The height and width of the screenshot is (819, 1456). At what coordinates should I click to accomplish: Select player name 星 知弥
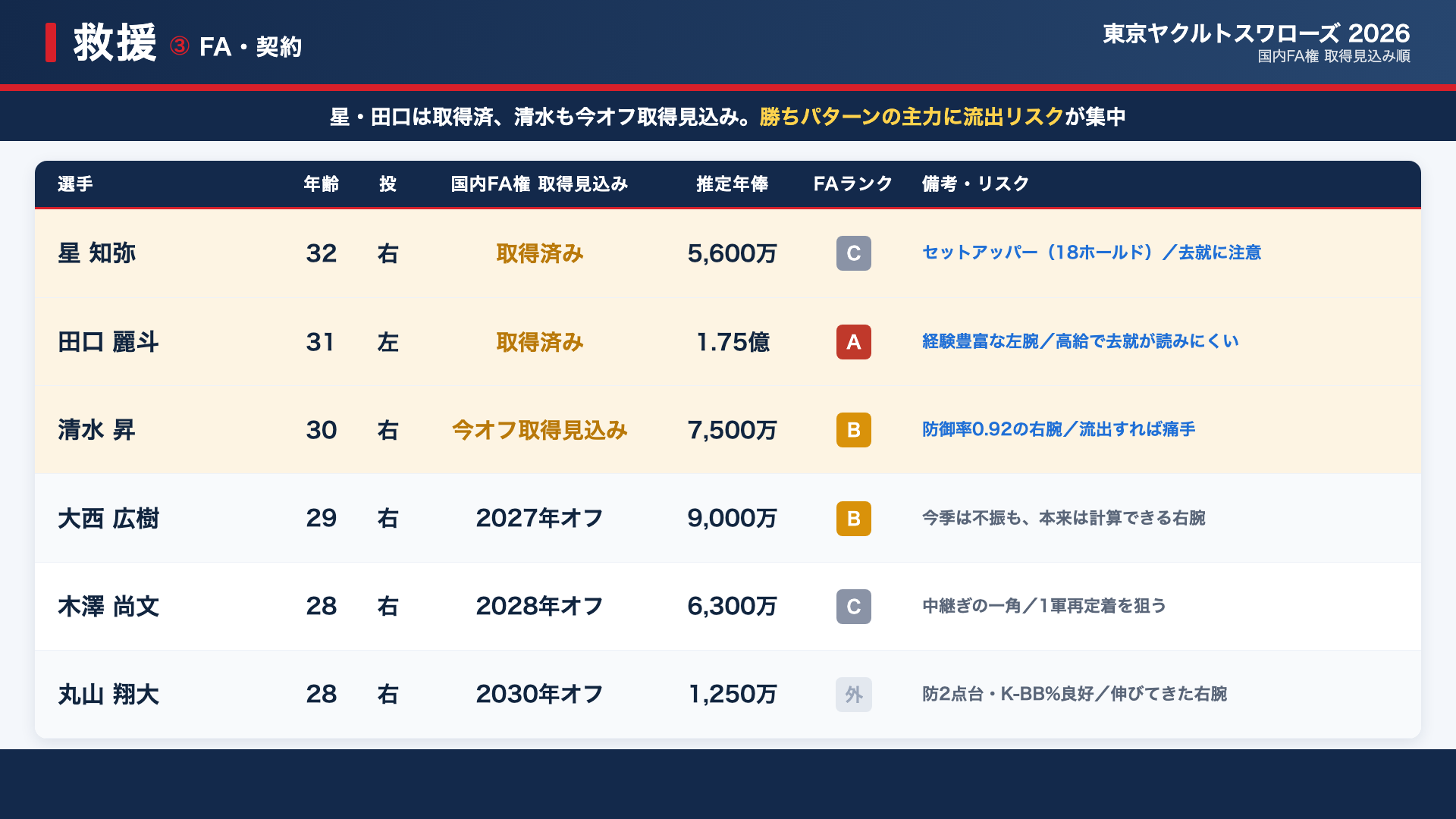point(97,253)
